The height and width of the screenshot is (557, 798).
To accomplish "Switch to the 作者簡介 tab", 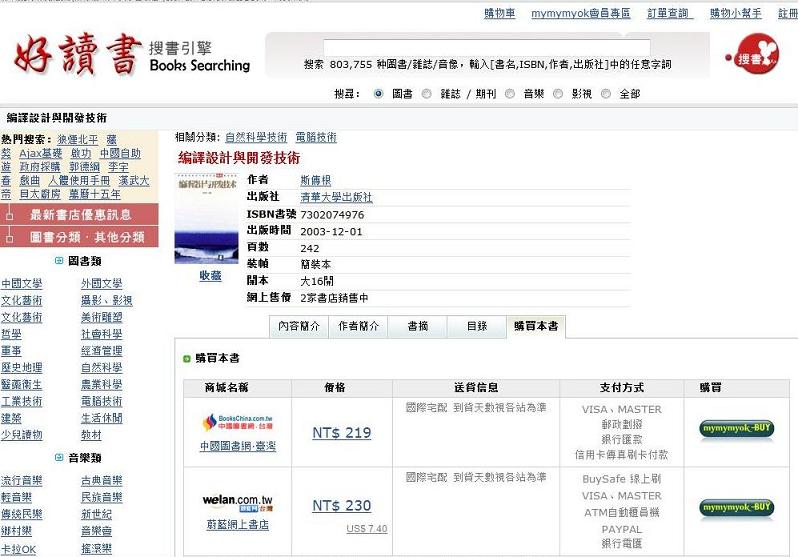I will coord(358,326).
